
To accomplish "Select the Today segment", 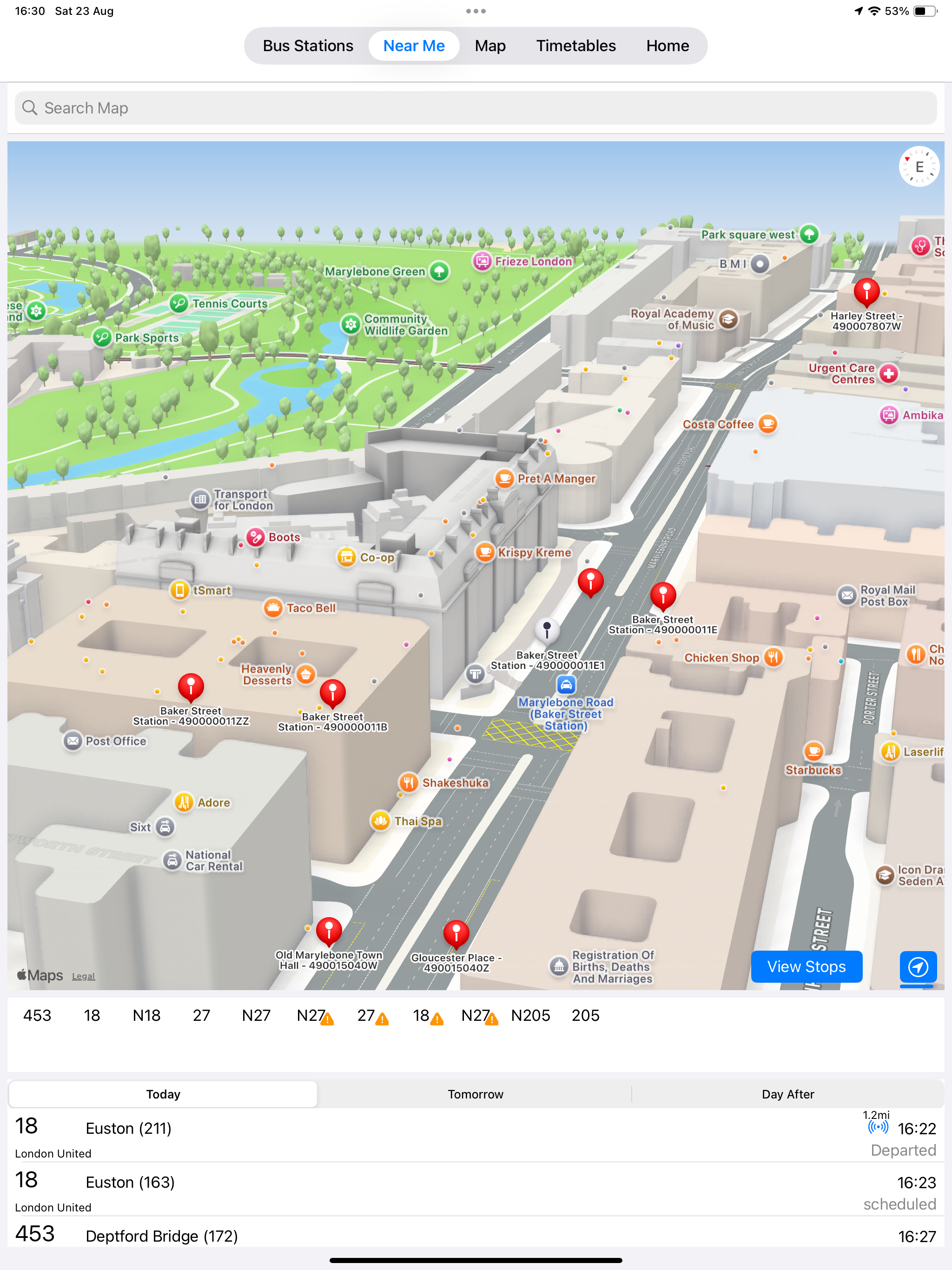I will pyautogui.click(x=163, y=1094).
